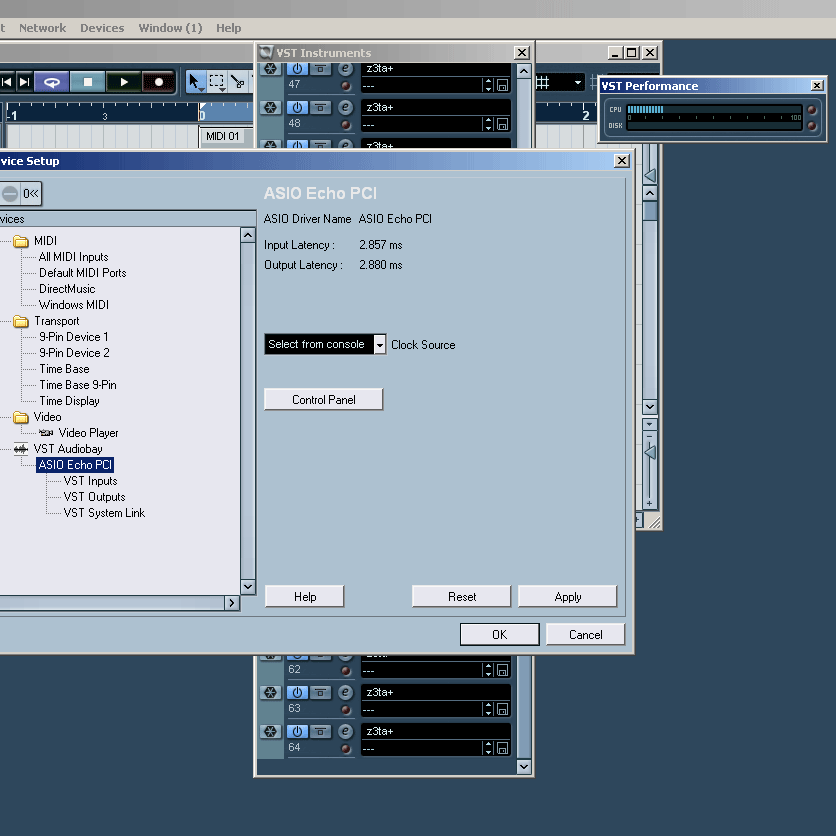Open the z3ta+ instrument selector in slot 48
This screenshot has height=836, width=836.
point(436,107)
